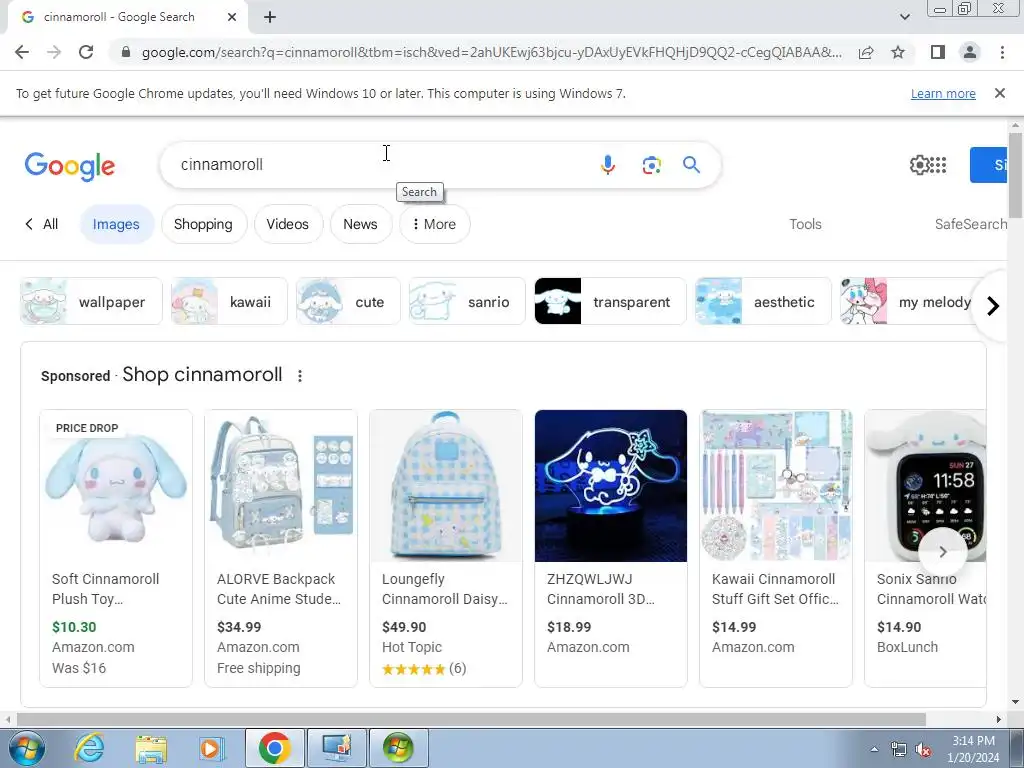
Task: Switch to the Shopping tab
Action: tap(203, 224)
